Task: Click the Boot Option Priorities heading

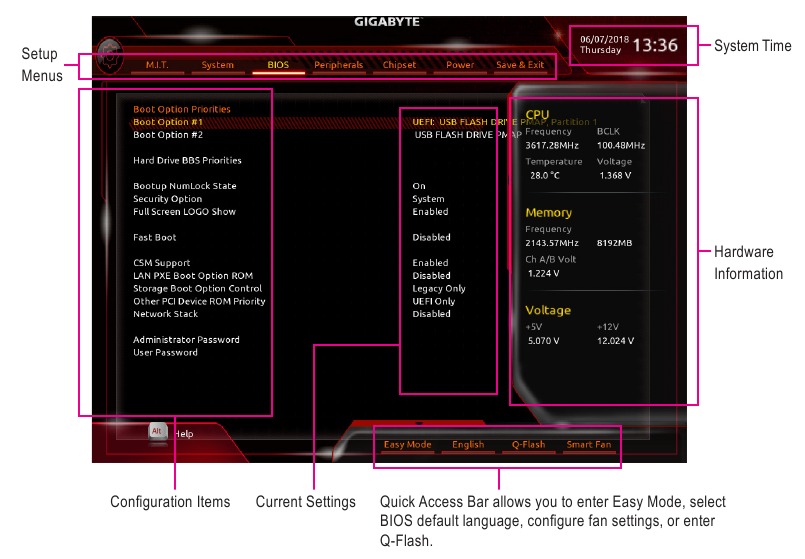Action: (182, 109)
